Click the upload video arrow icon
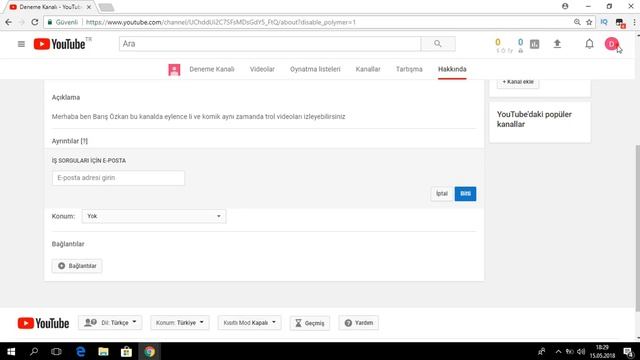640x360 pixels. (557, 44)
